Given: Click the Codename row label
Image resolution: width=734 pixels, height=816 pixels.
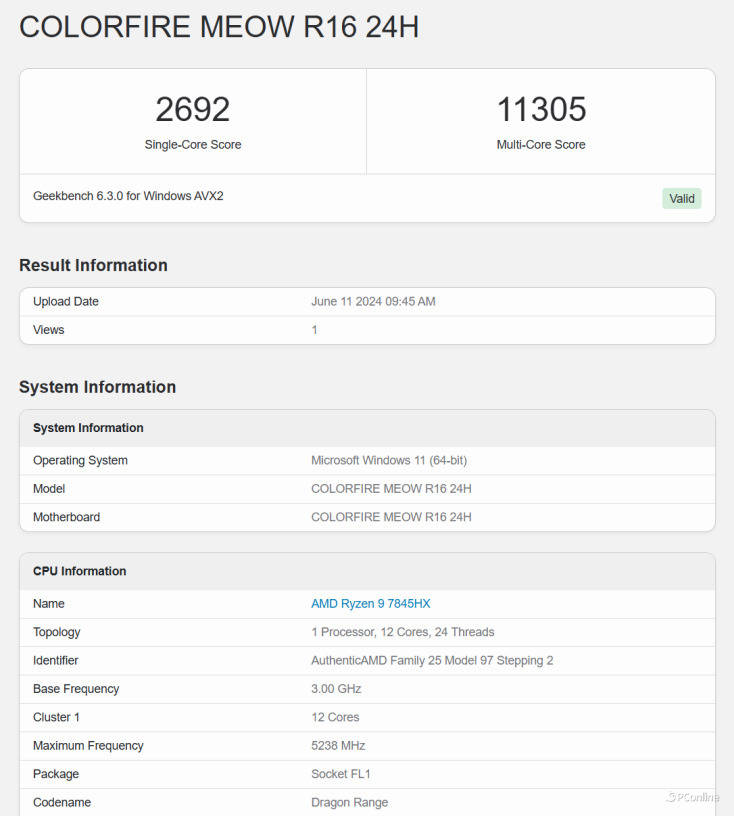Looking at the screenshot, I should 62,802.
